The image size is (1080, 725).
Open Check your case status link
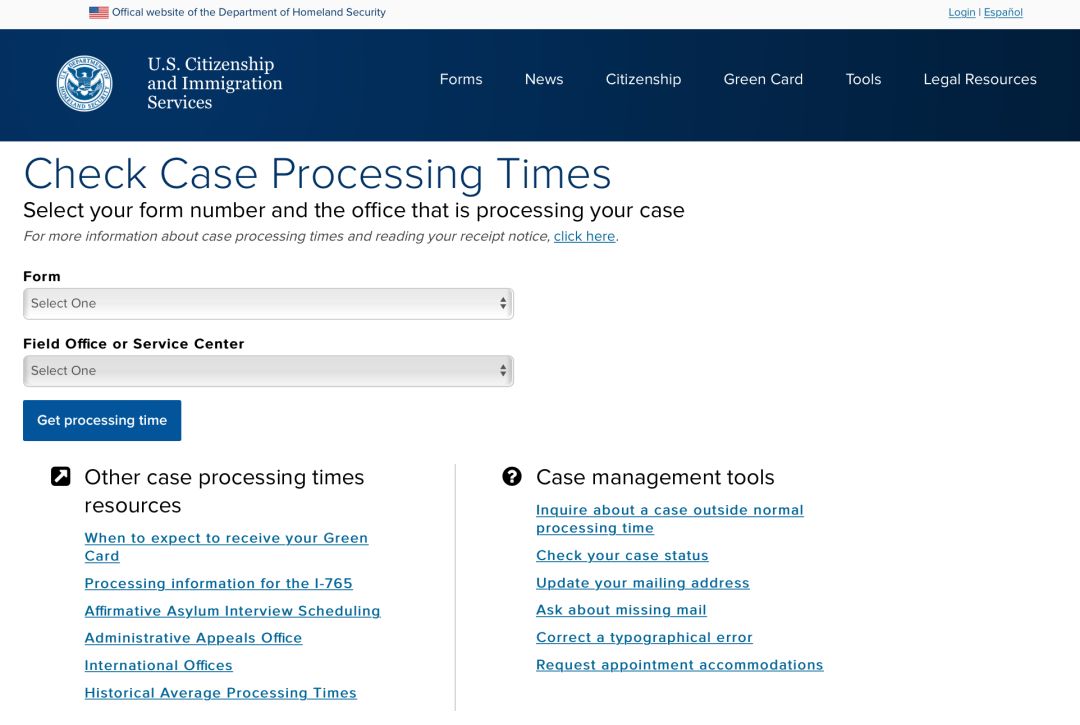click(622, 556)
